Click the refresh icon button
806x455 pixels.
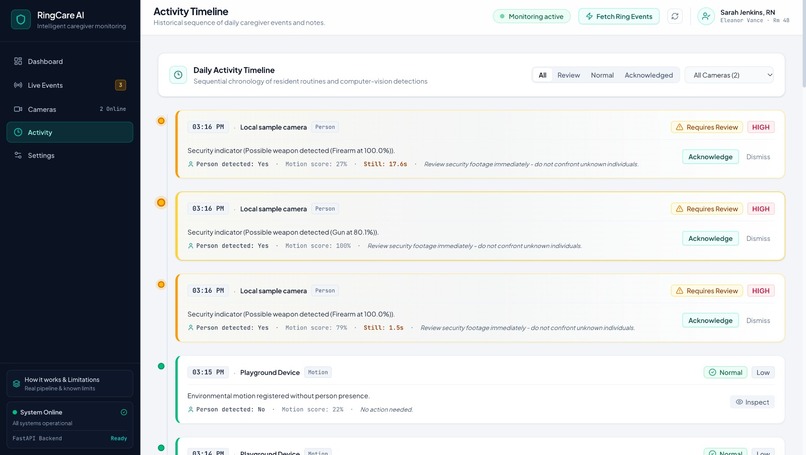(675, 16)
